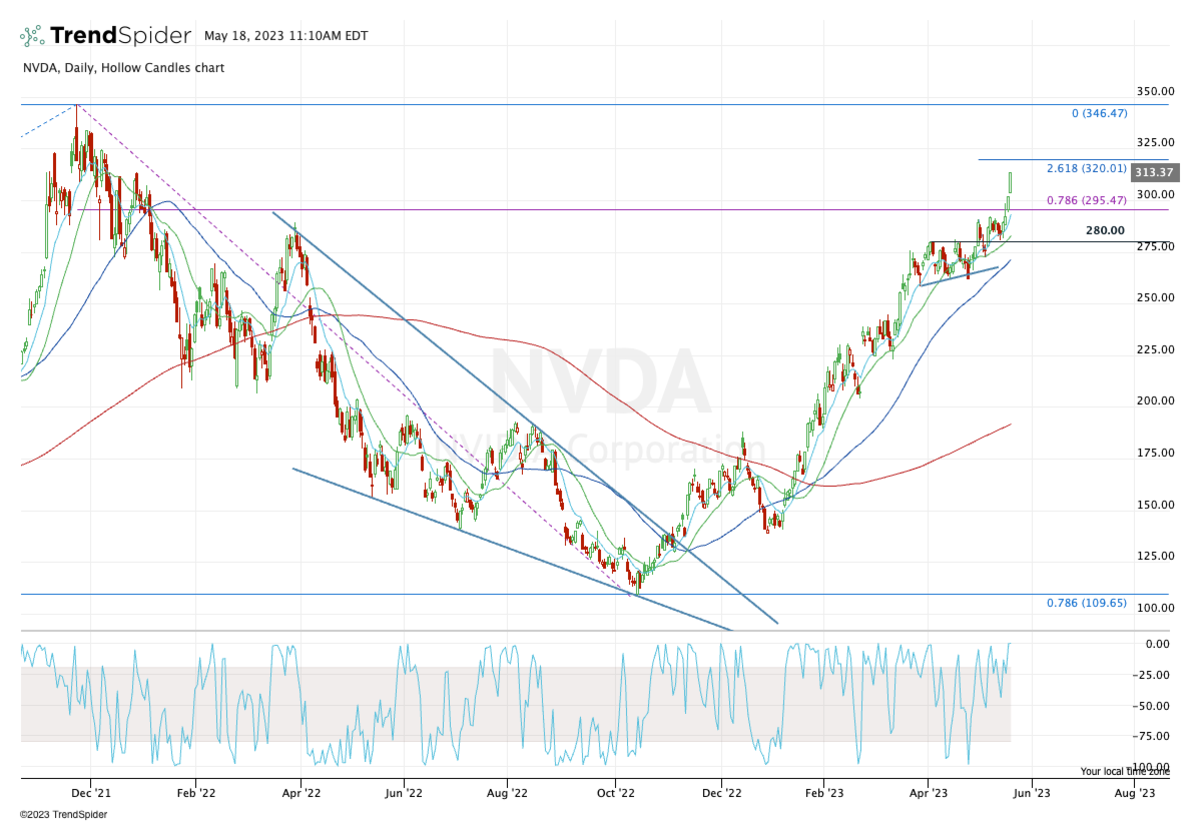Select the 0 (346.47) Fibonacci label
This screenshot has width=1200, height=824.
(1099, 113)
